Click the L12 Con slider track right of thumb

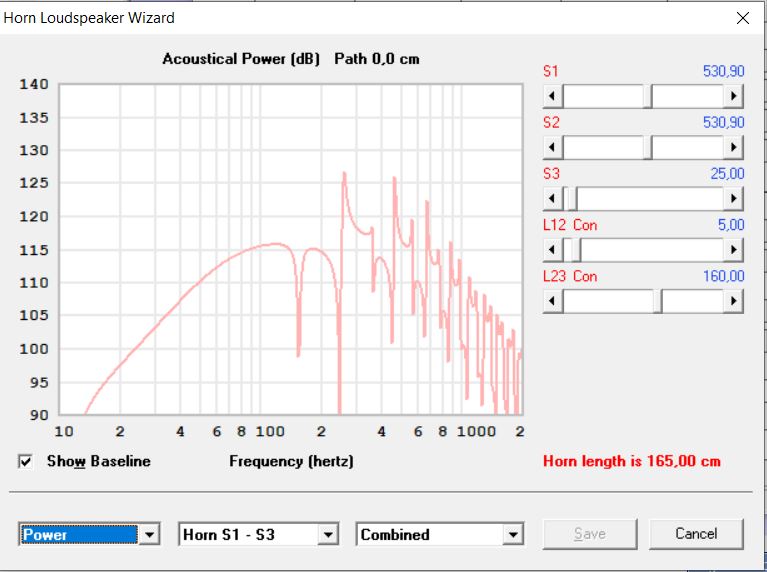coord(653,250)
